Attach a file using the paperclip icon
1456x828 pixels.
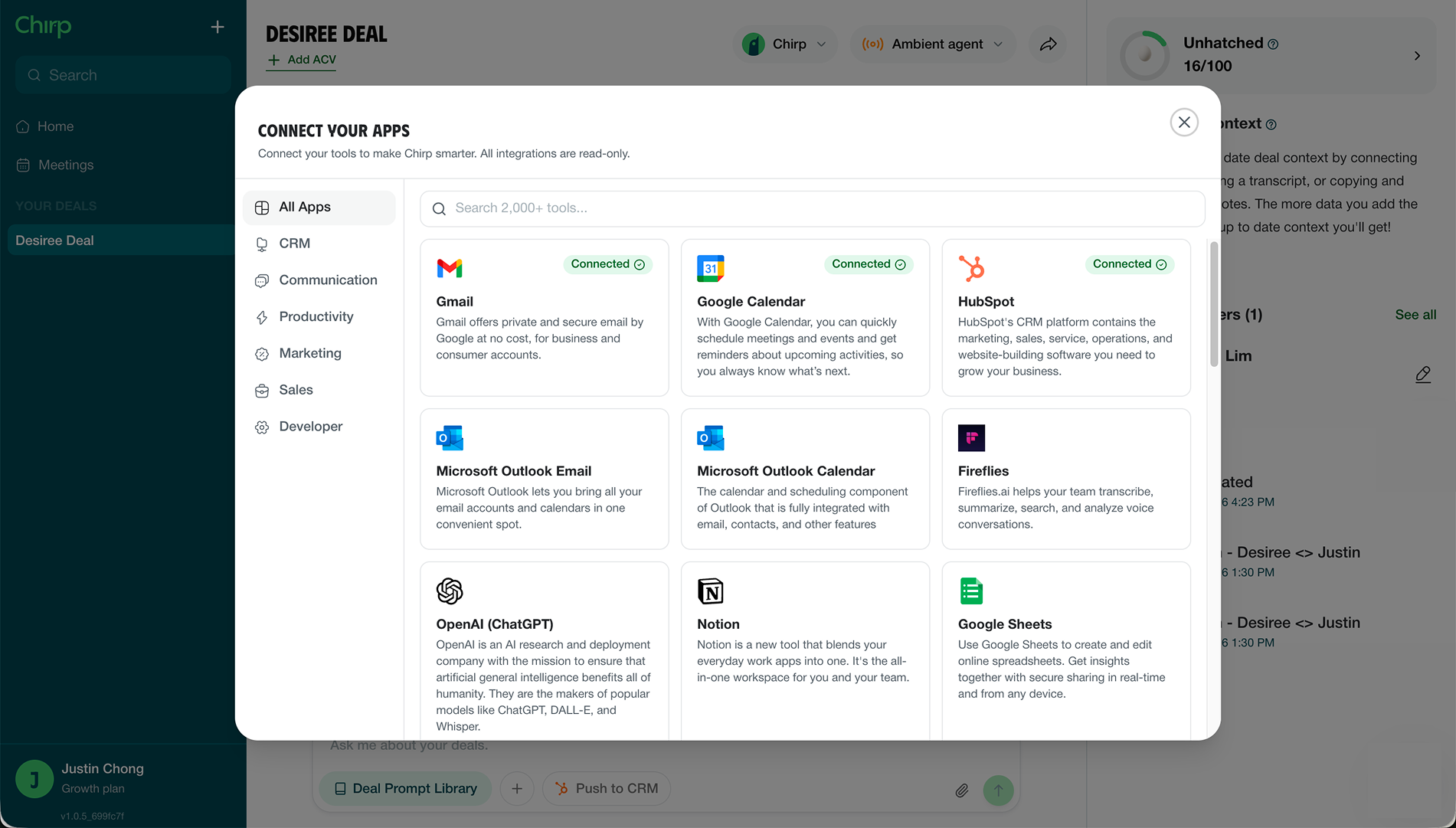(x=962, y=790)
